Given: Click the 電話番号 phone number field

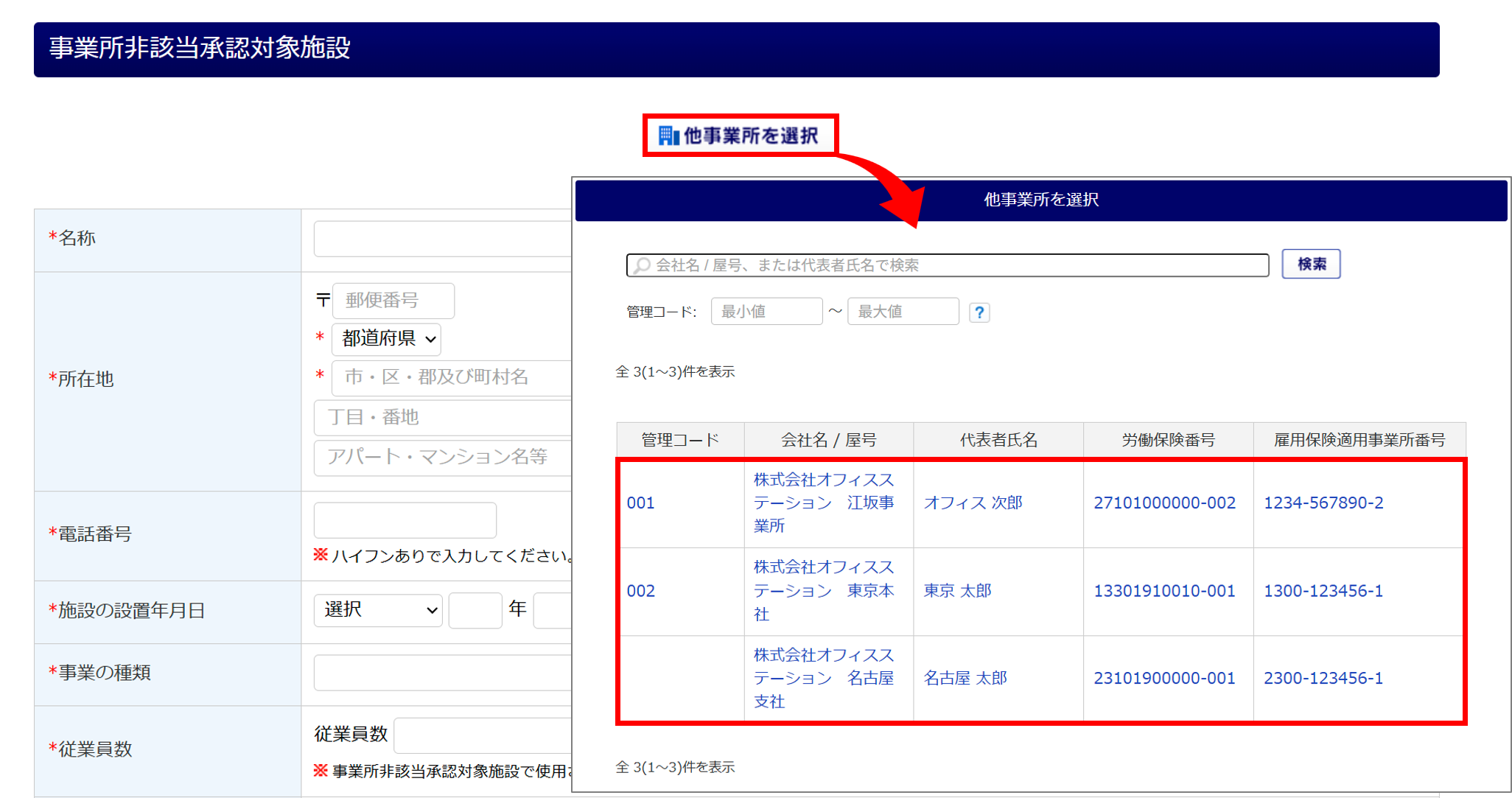Looking at the screenshot, I should [405, 520].
